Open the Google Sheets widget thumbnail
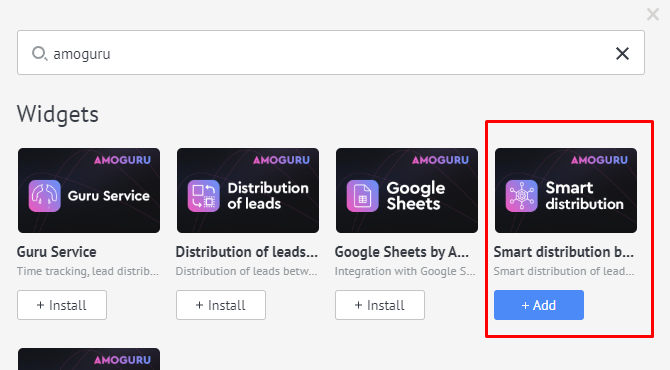Viewport: 670px width, 370px height. pos(407,191)
